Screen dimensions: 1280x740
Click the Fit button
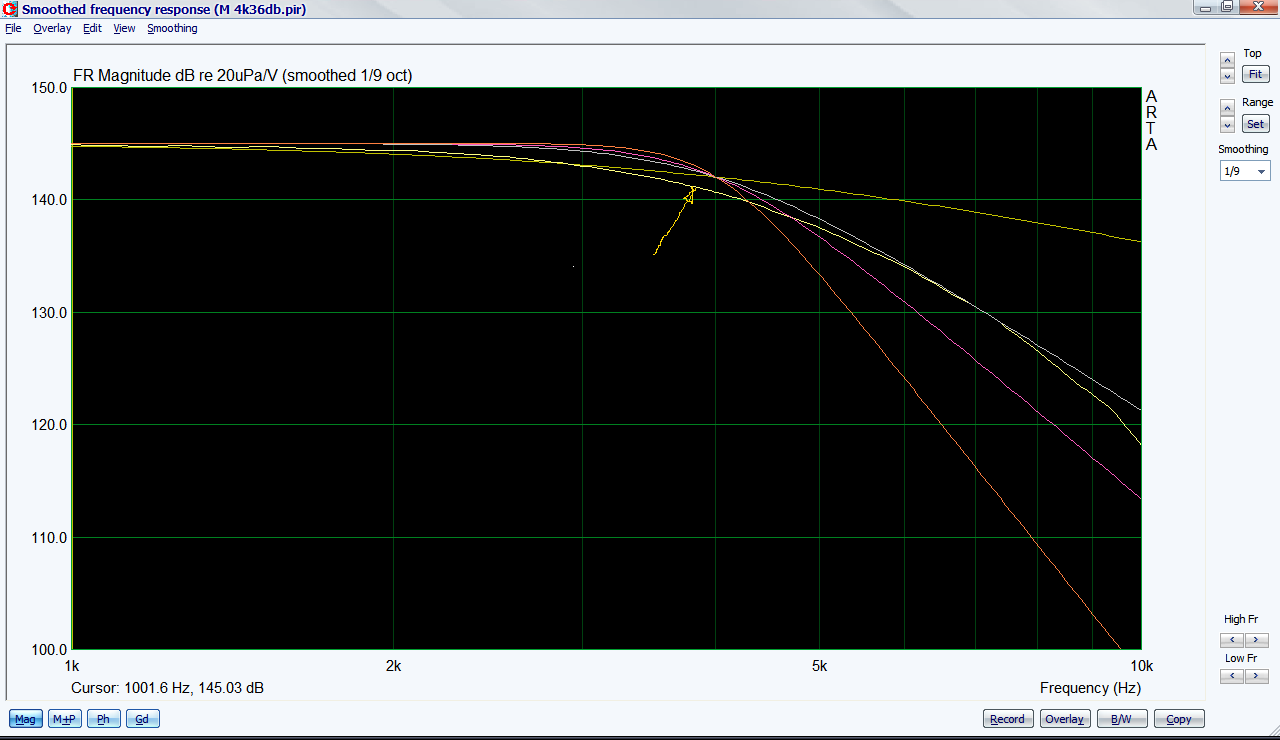click(x=1254, y=75)
